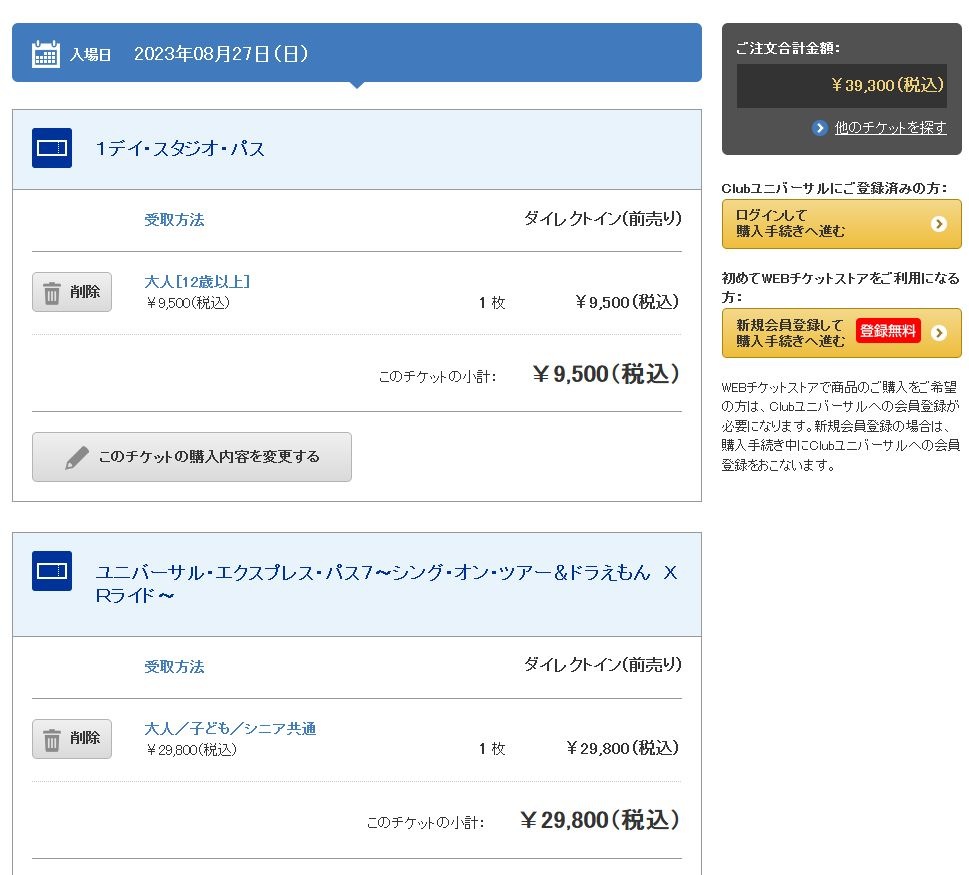This screenshot has width=969, height=875.
Task: Click 新規会員登録して購入手続きへ進む button
Action: tap(841, 333)
